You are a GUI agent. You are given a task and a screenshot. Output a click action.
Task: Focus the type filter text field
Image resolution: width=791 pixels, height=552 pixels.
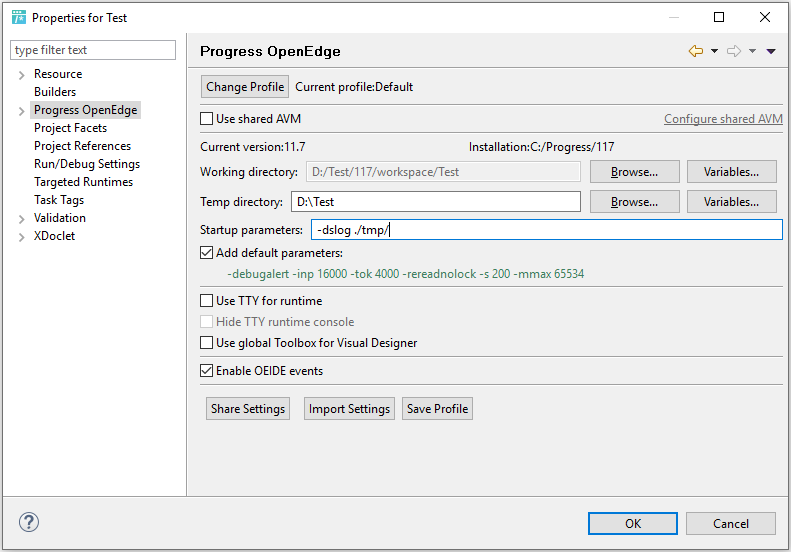(x=93, y=50)
